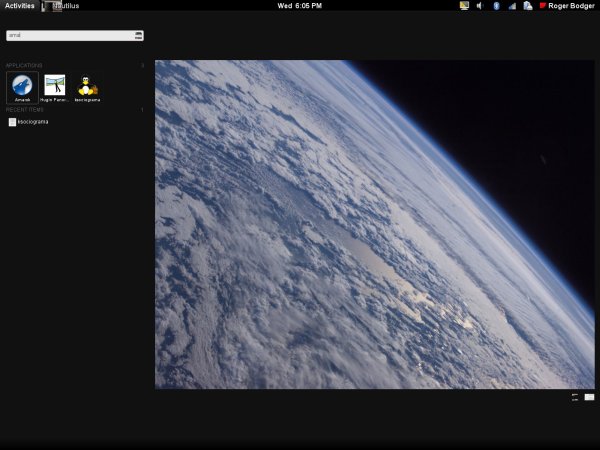
Task: Click the Nautilus application menu in top bar
Action: pos(64,6)
